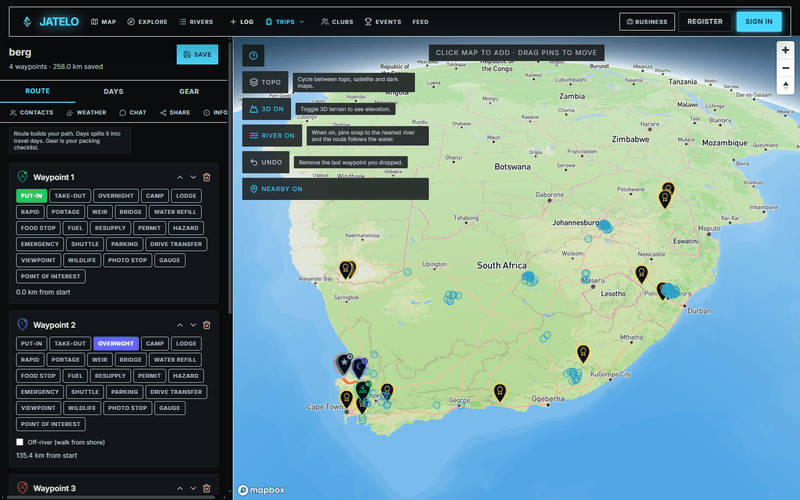The width and height of the screenshot is (800, 500).
Task: Select the moon overnight pin on map
Action: 360,367
